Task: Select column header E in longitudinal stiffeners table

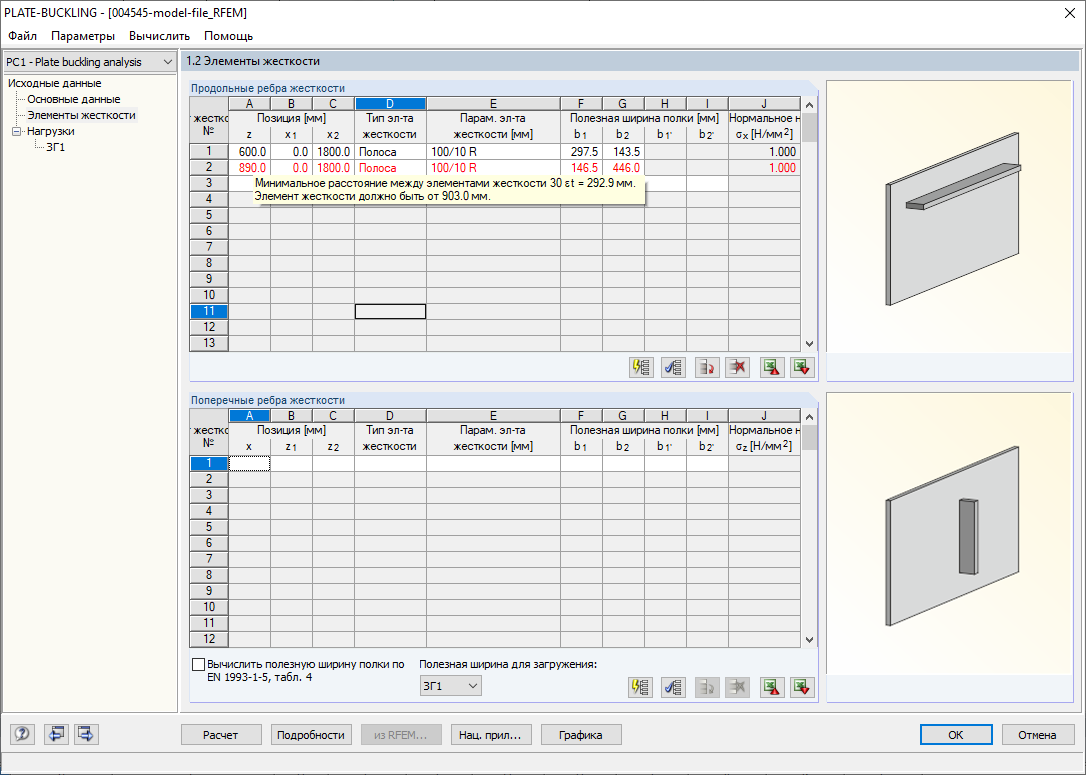Action: pyautogui.click(x=493, y=104)
